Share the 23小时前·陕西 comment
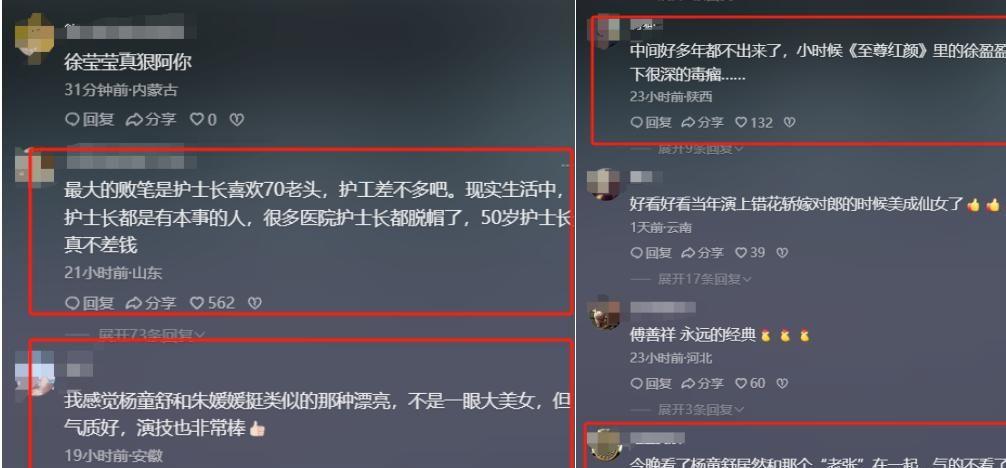The height and width of the screenshot is (468, 1006). coord(702,122)
